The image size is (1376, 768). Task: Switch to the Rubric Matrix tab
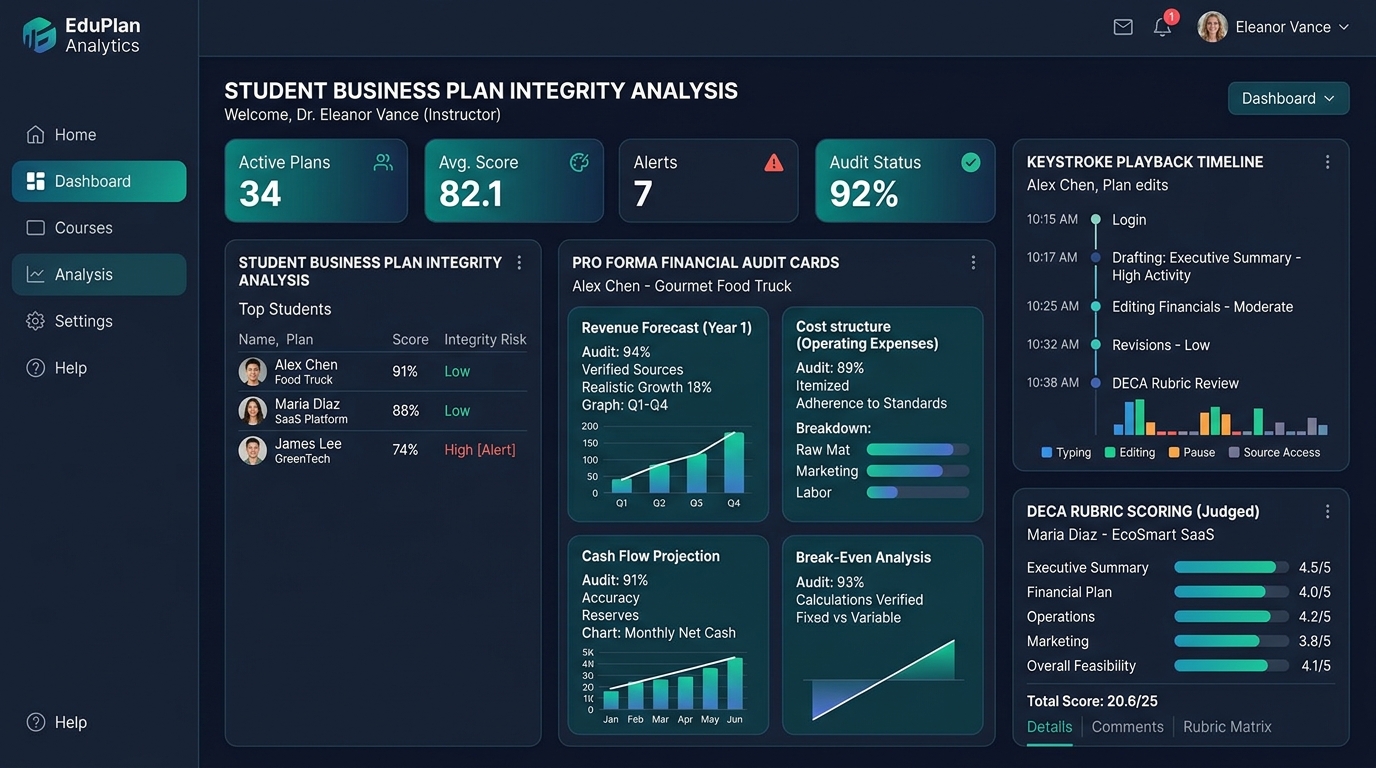click(x=1227, y=727)
